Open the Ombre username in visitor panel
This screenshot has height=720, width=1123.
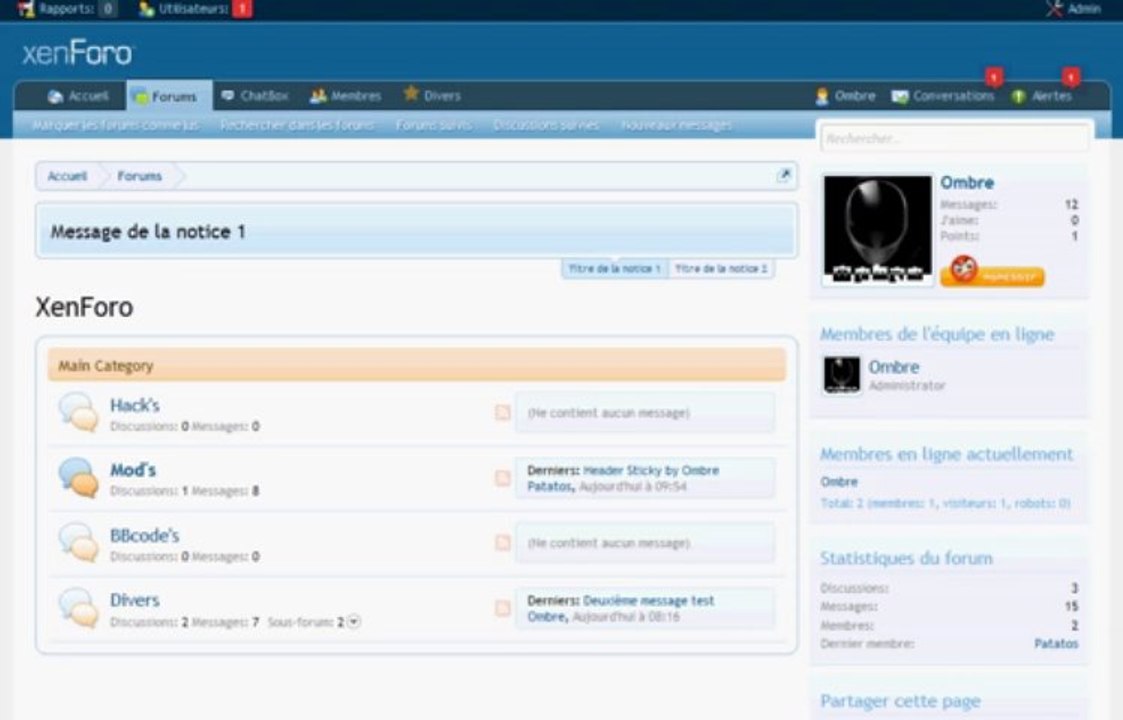click(967, 183)
